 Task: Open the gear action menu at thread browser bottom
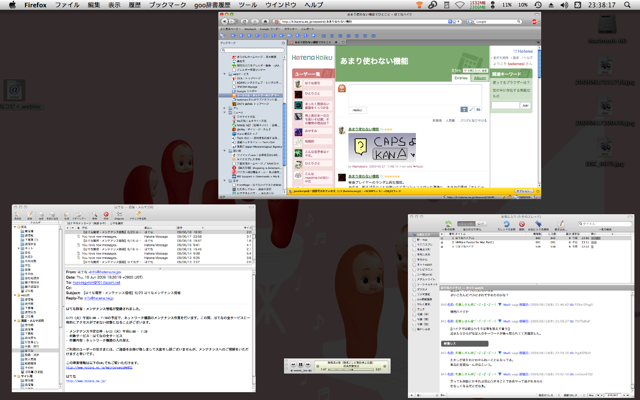pos(418,395)
